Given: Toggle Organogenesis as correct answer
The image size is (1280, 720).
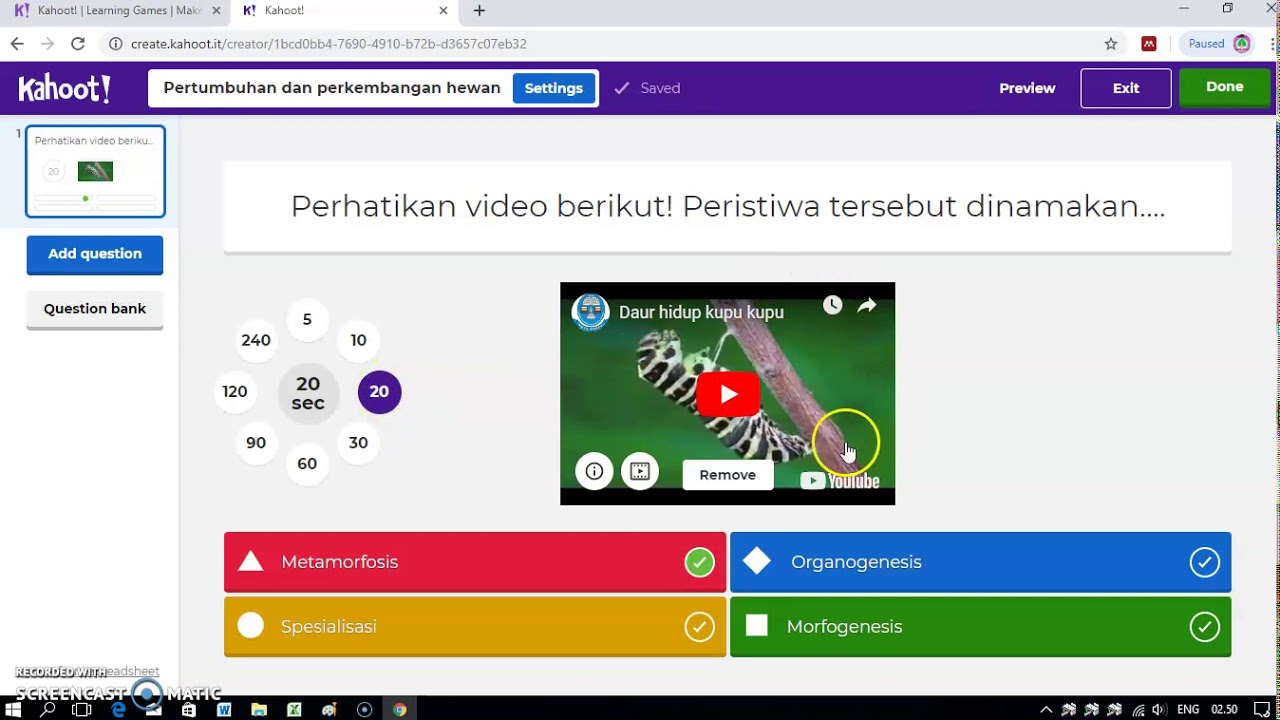Looking at the screenshot, I should 1204,562.
